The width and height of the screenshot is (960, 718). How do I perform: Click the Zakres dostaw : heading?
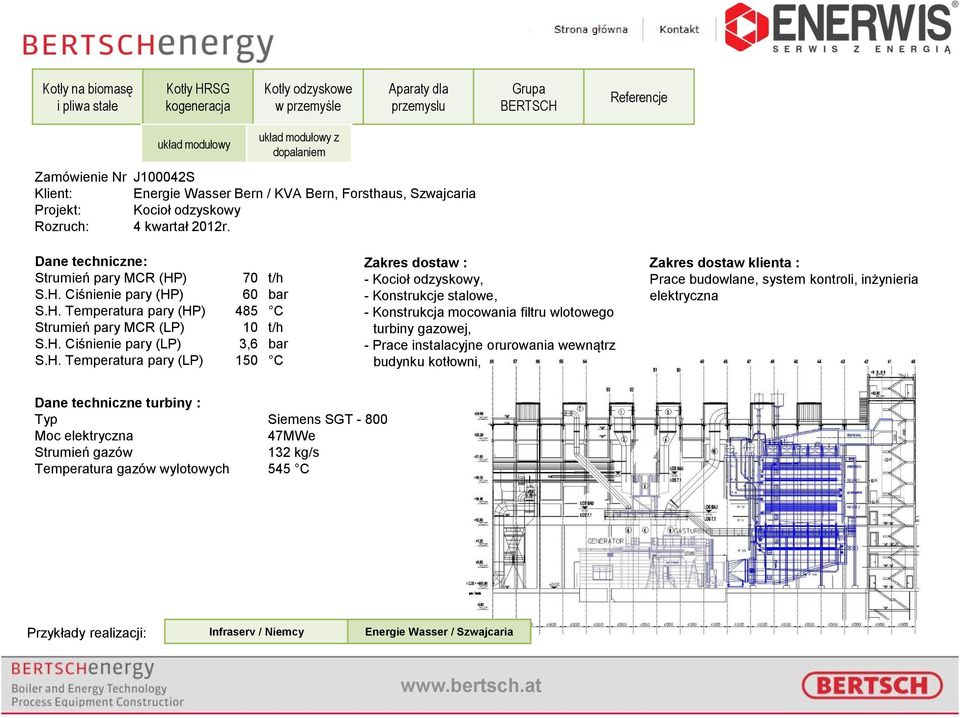point(415,263)
